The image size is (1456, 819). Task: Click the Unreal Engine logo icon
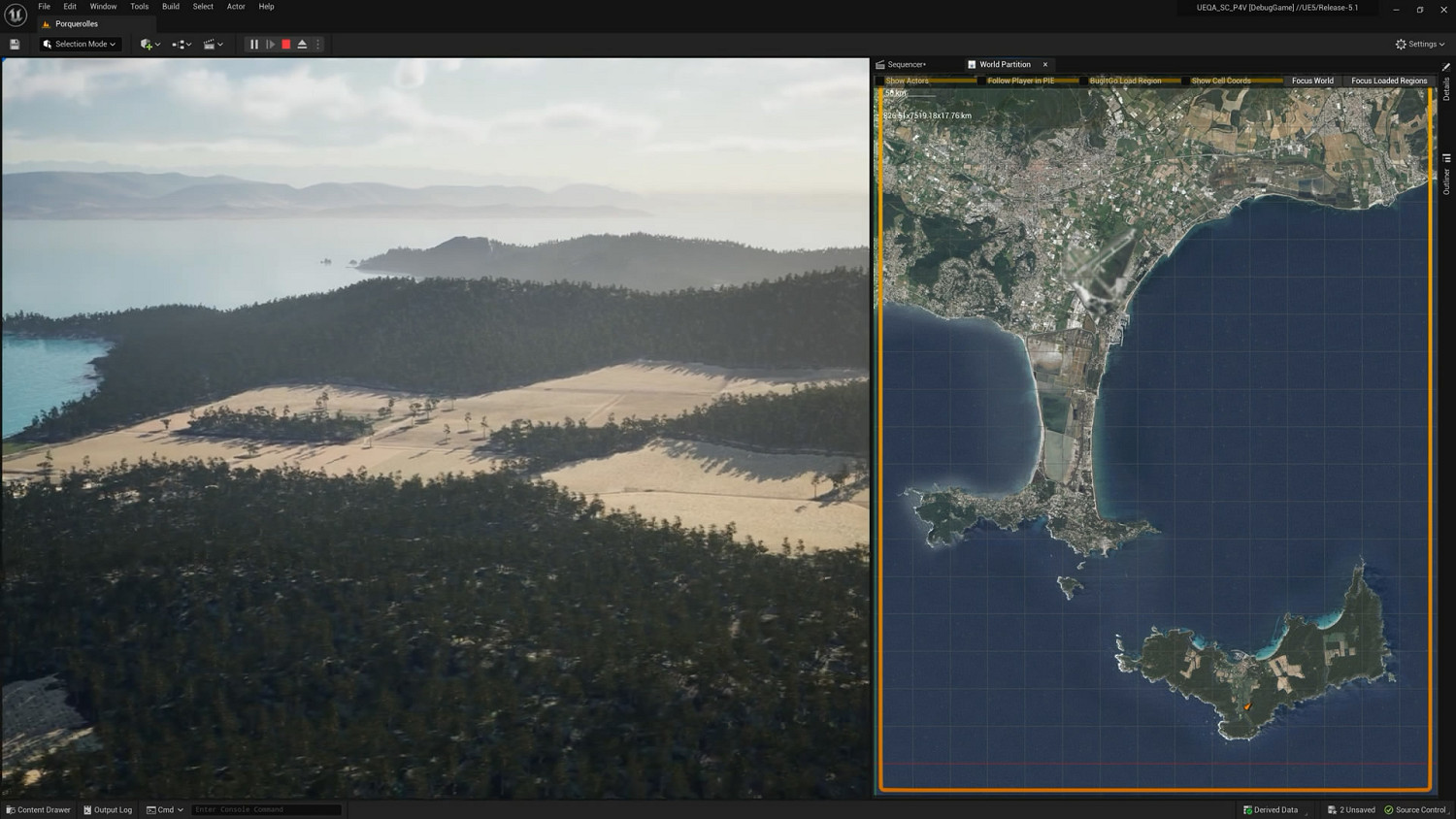pos(16,15)
